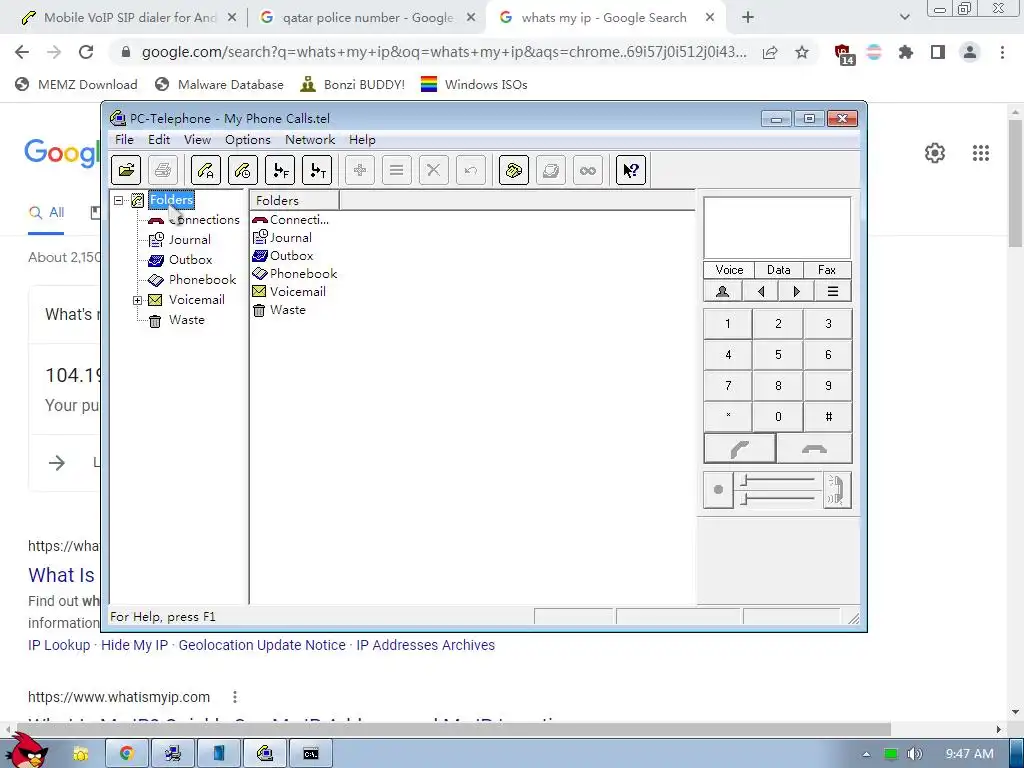The height and width of the screenshot is (768, 1024).
Task: Open the Help menu
Action: click(362, 140)
